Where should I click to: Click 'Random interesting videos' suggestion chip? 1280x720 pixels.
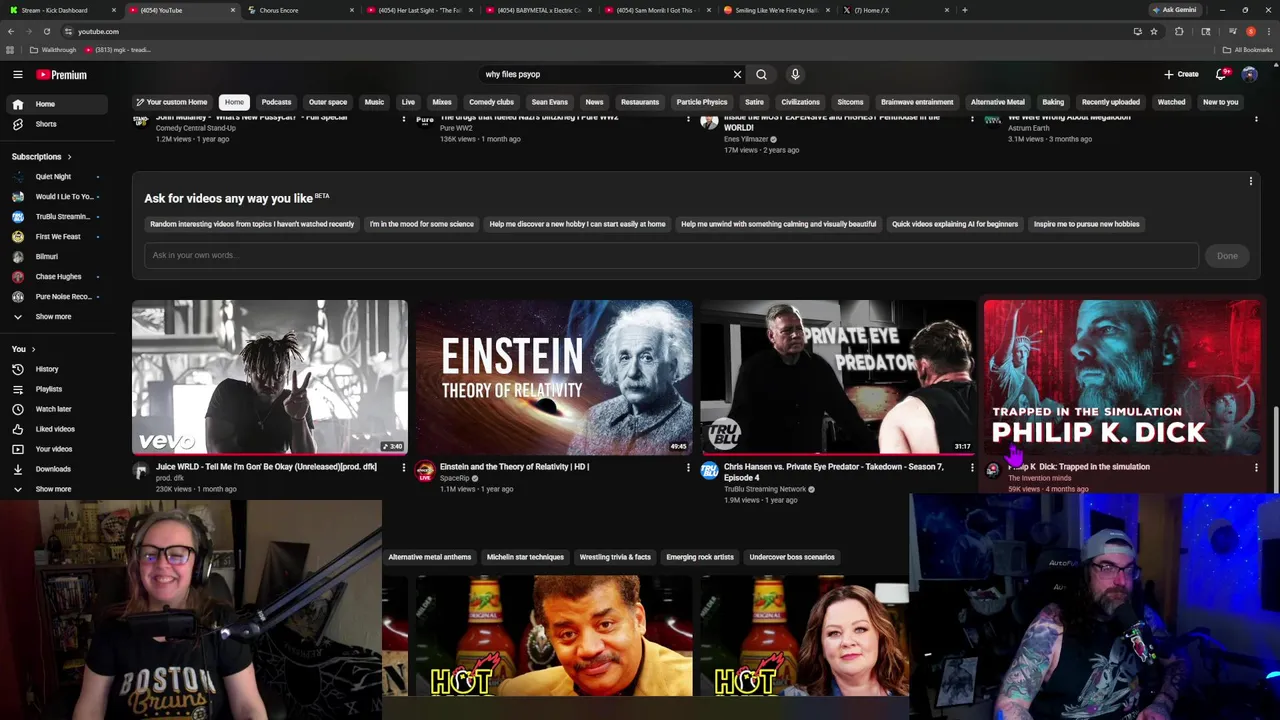[252, 224]
